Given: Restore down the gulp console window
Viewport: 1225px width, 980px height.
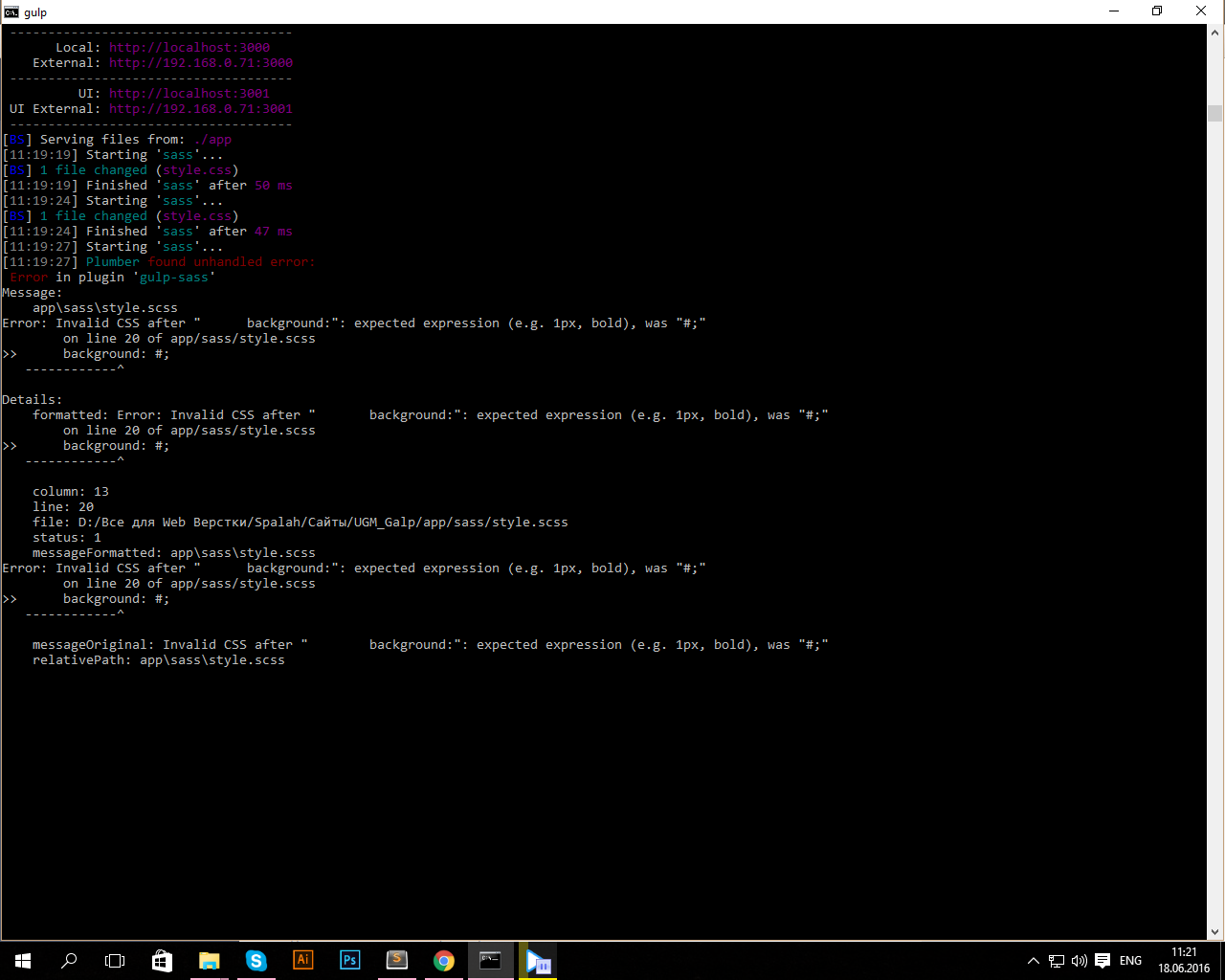Looking at the screenshot, I should click(x=1157, y=11).
